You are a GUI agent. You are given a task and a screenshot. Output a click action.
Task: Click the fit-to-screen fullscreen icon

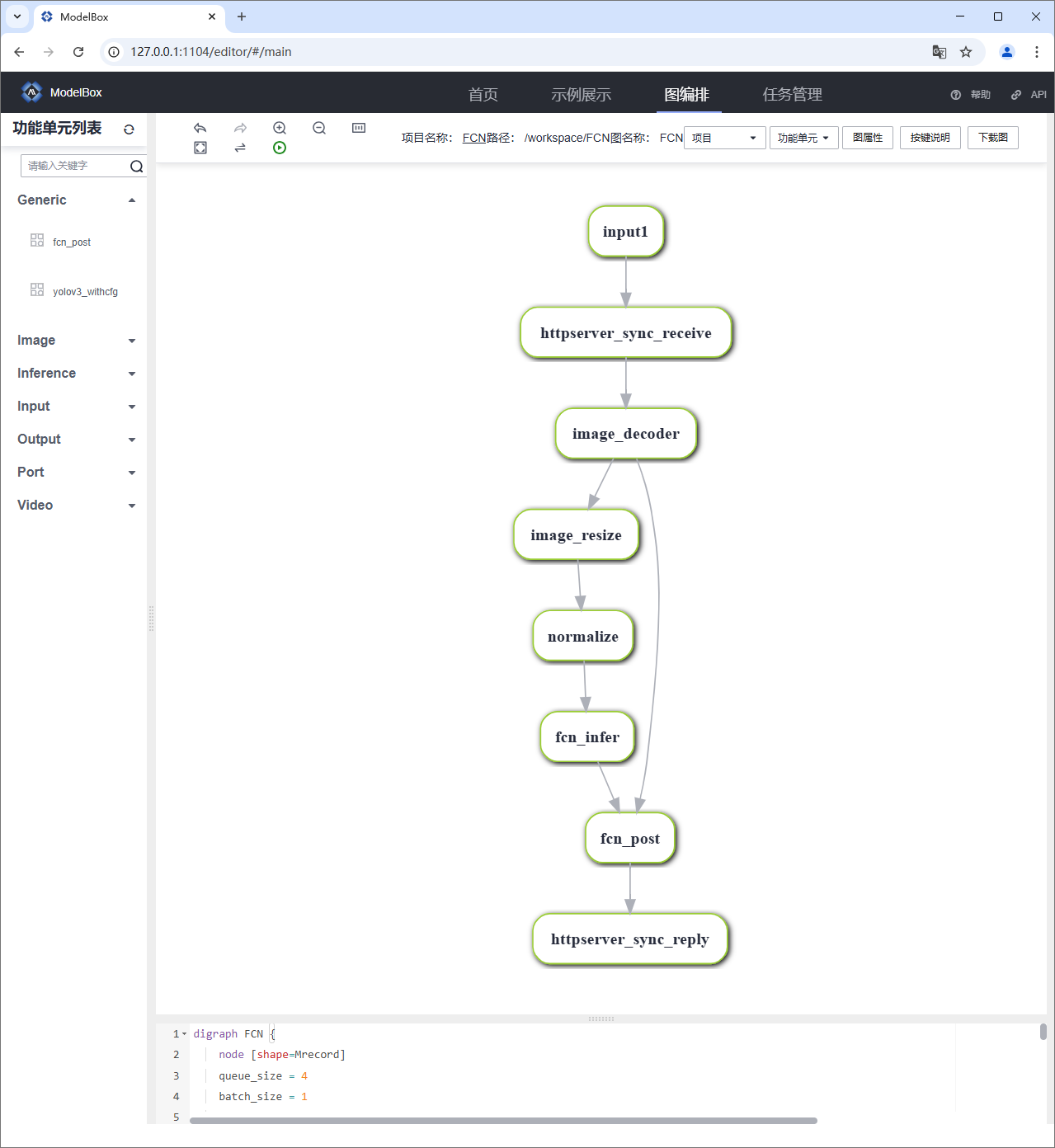[200, 148]
